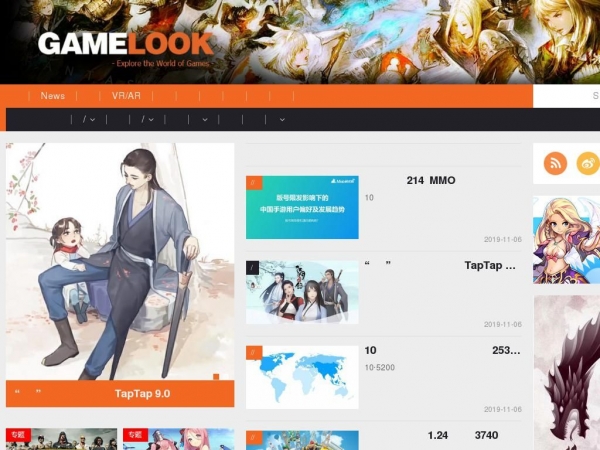The width and height of the screenshot is (600, 450).
Task: Click the 'Explore the World of Games' tagline
Action: click(x=161, y=64)
